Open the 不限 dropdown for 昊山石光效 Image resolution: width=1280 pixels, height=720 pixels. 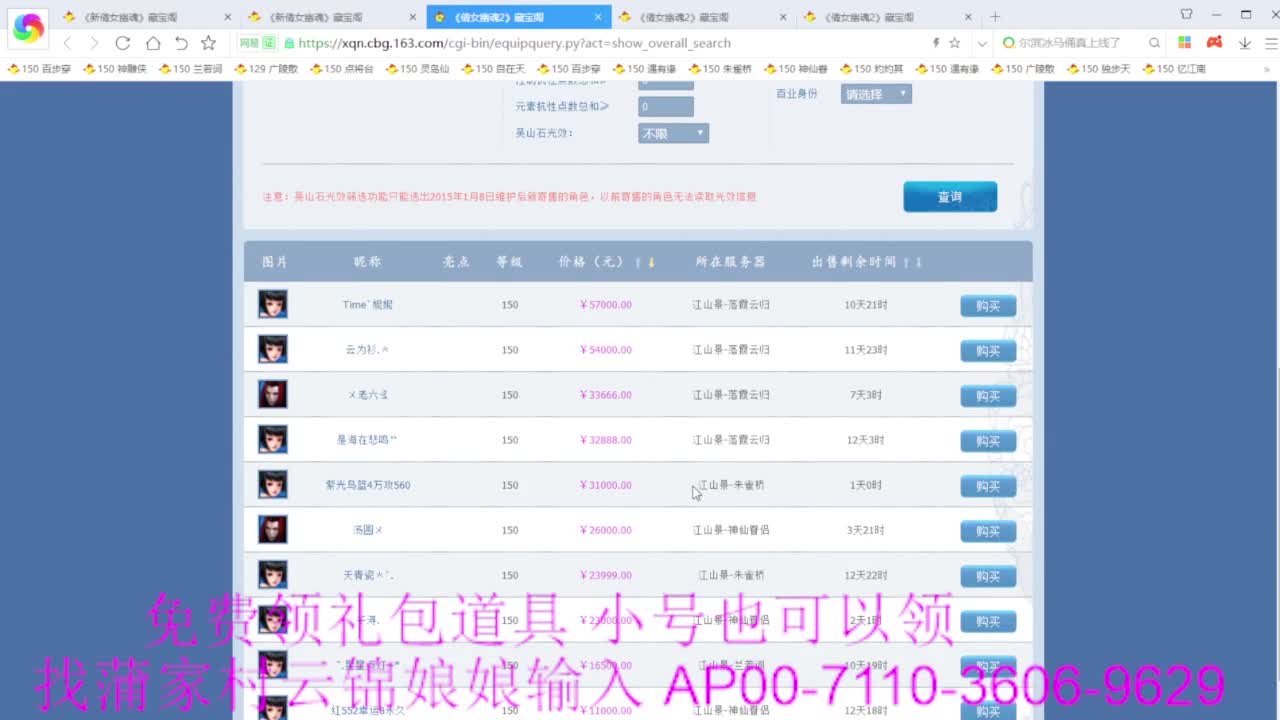coord(673,132)
